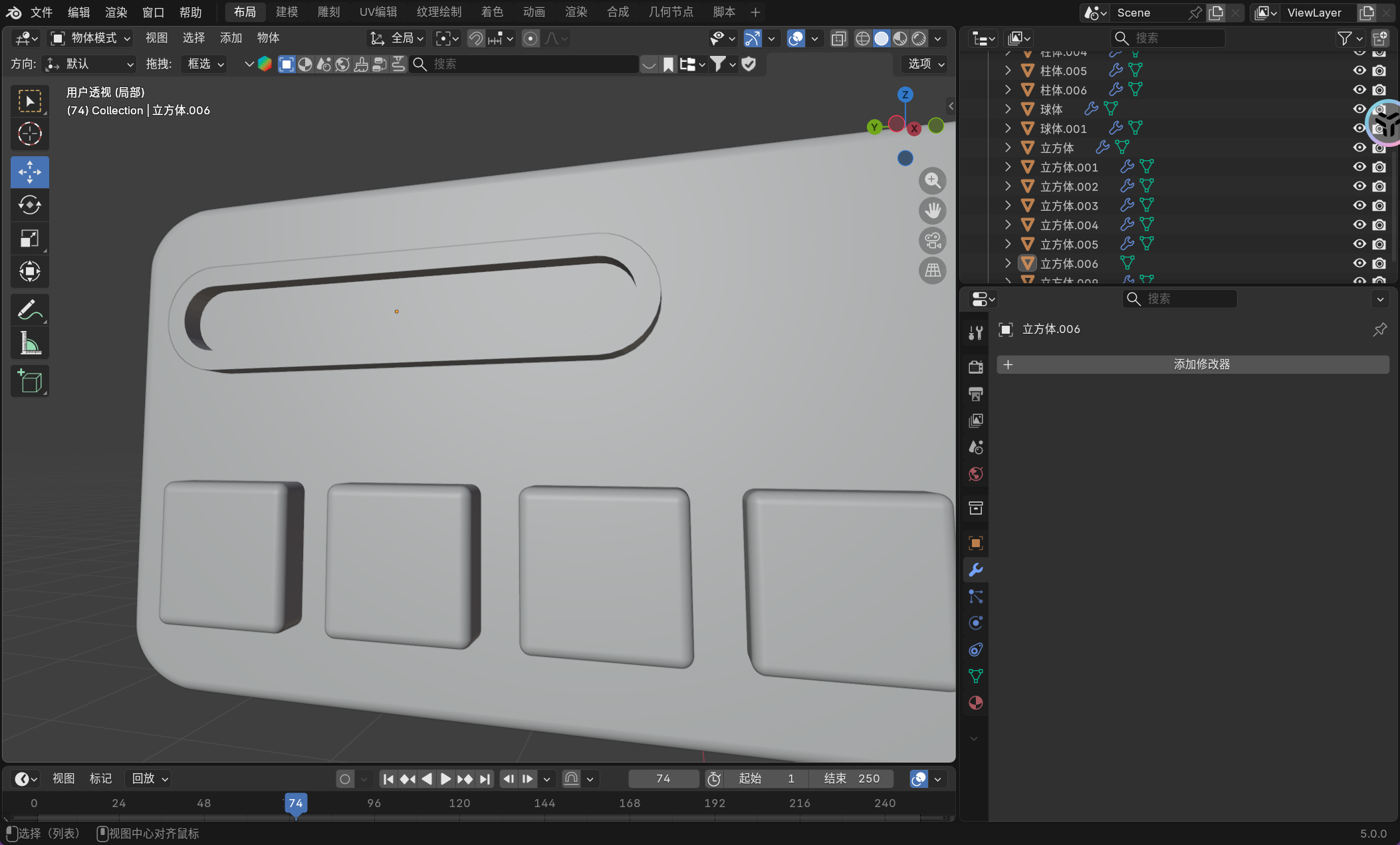Expand the 立方体.001 tree item

[1008, 167]
